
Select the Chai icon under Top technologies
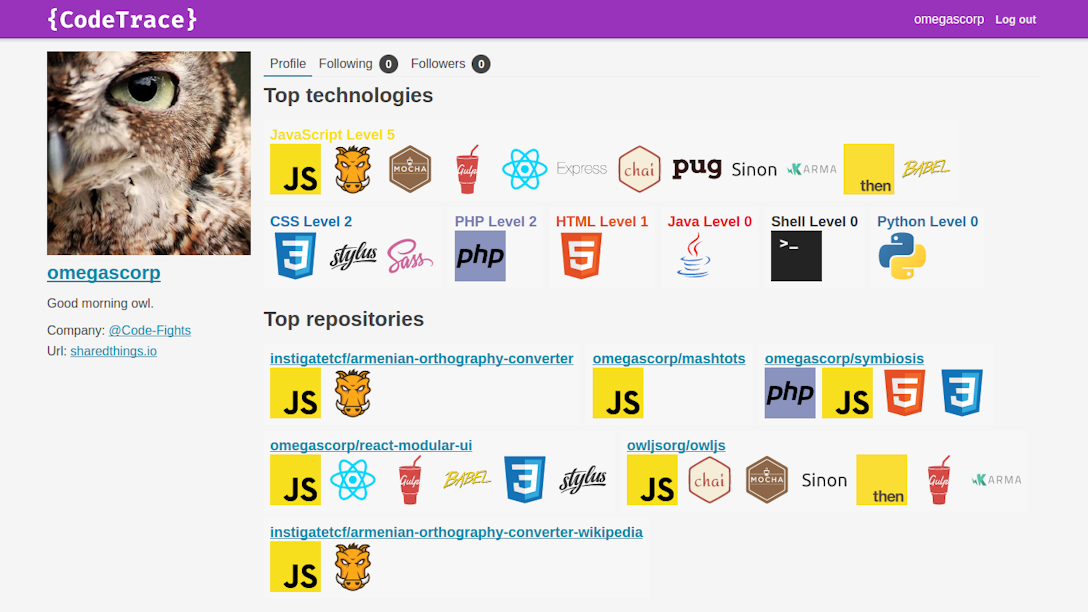click(x=640, y=169)
